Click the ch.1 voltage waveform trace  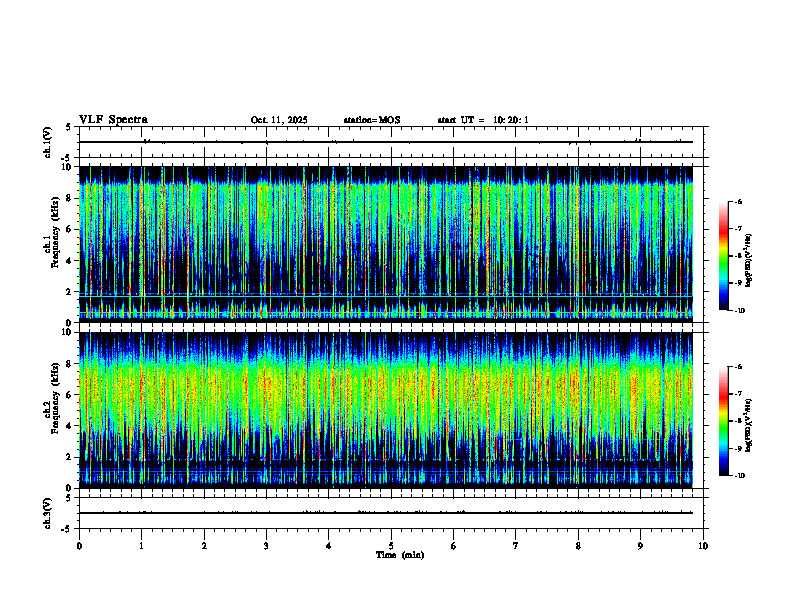coord(385,142)
